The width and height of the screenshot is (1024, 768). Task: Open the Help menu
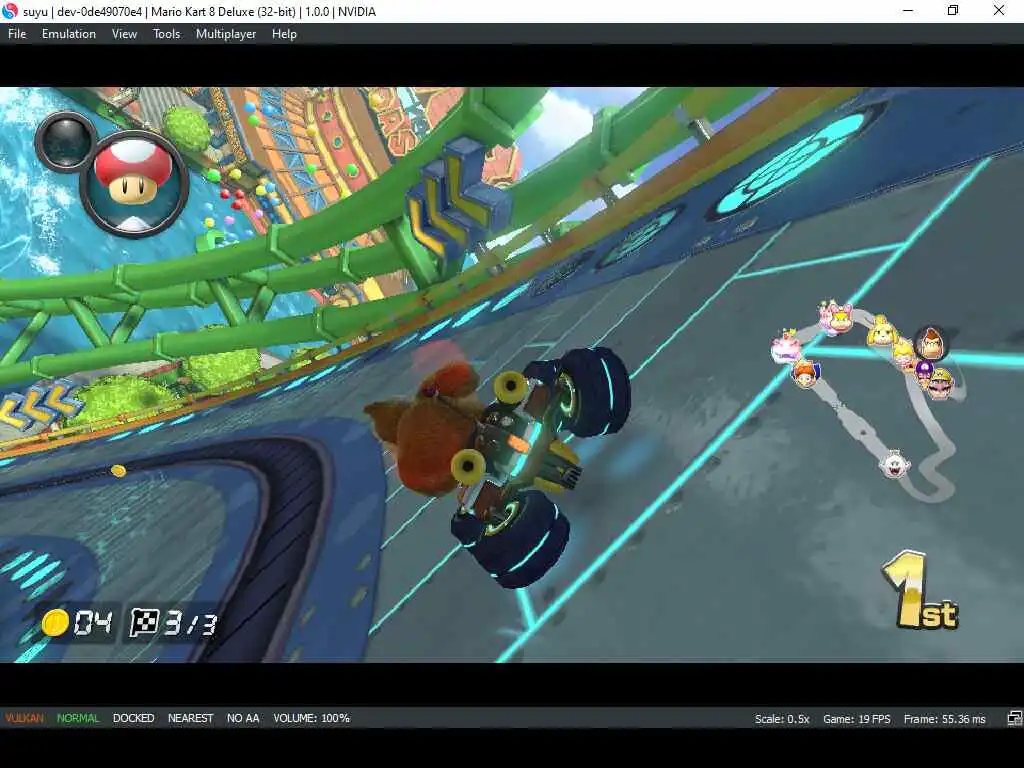point(284,34)
